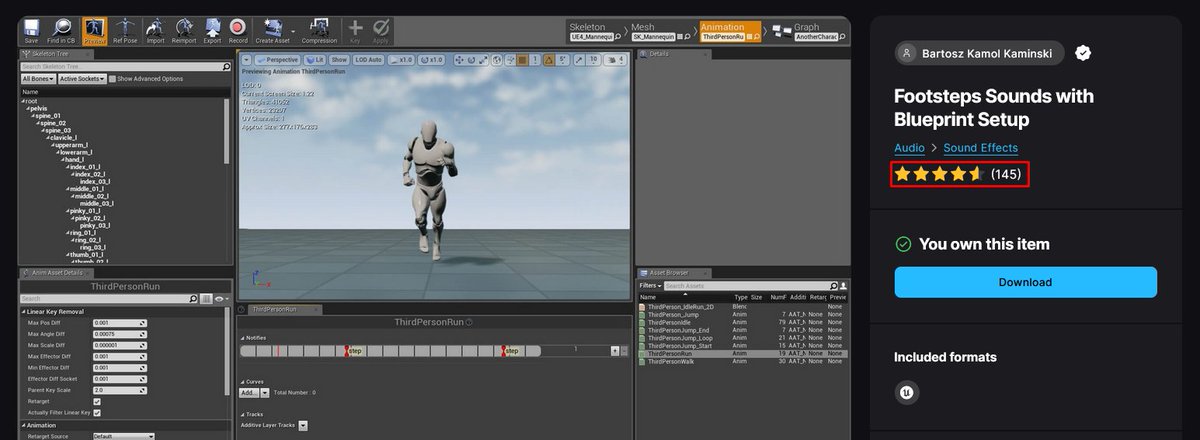
Task: Toggle Actually Filter Linear Key checkbox
Action: tap(97, 412)
